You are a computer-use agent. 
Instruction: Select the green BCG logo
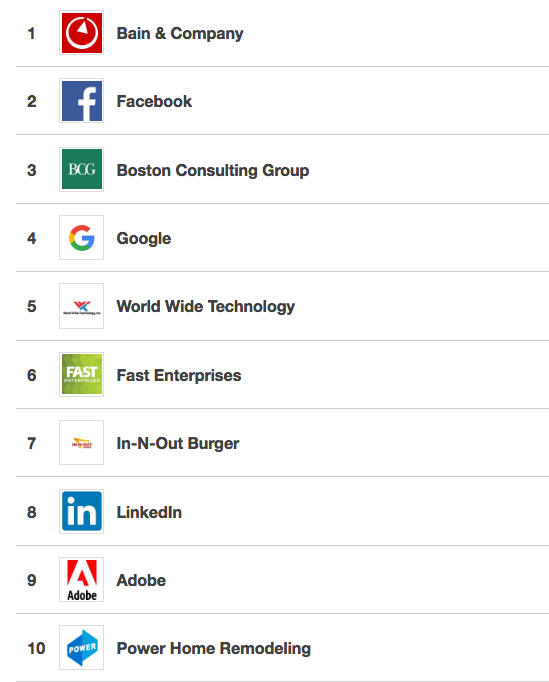point(81,169)
